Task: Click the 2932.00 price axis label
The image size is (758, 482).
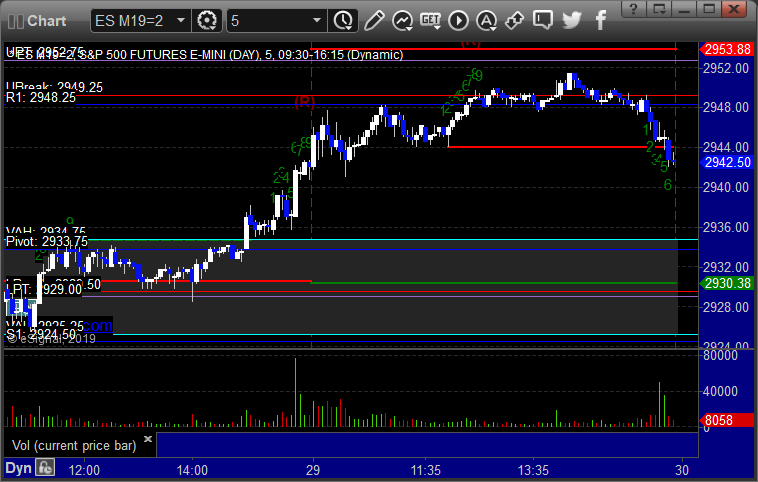Action: (726, 267)
